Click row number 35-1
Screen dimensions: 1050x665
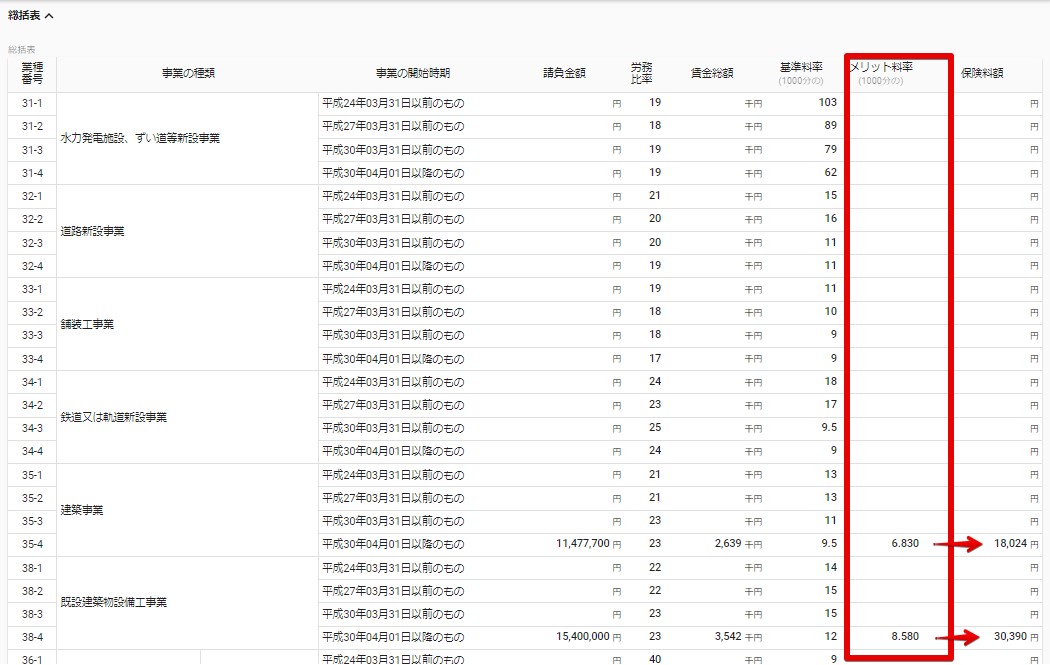coord(32,475)
